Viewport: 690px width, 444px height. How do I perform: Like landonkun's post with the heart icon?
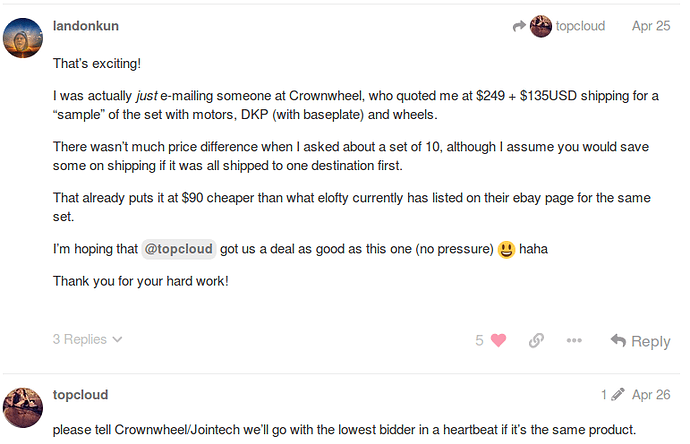coord(498,340)
